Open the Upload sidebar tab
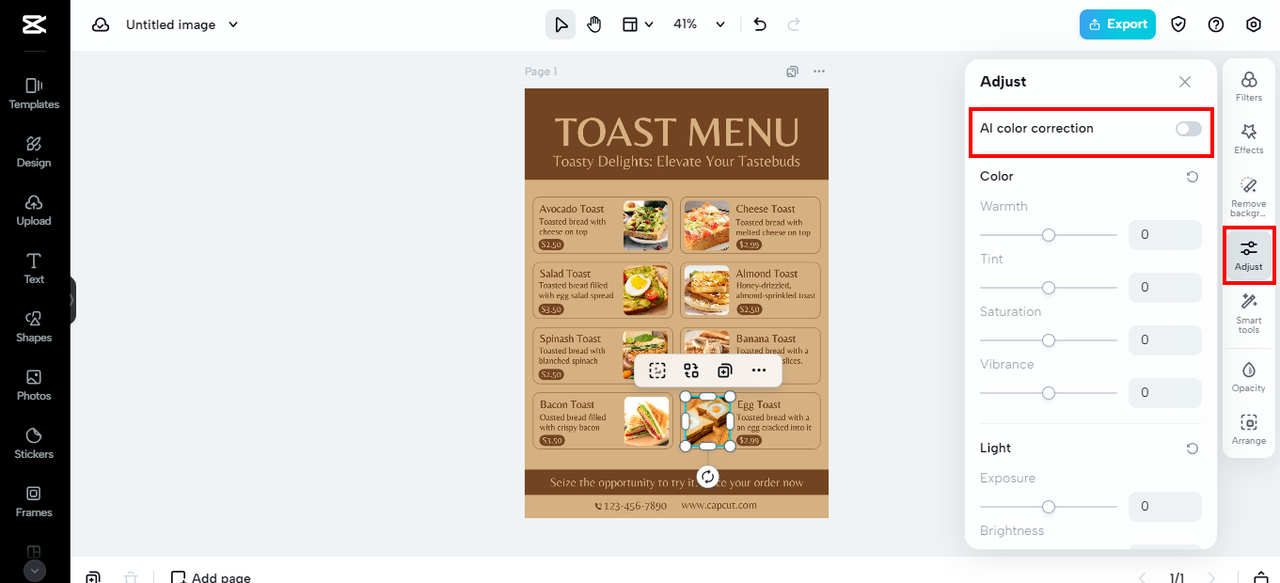1280x583 pixels. tap(34, 210)
